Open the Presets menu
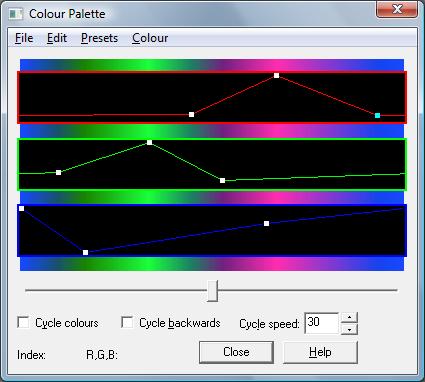 [x=99, y=38]
